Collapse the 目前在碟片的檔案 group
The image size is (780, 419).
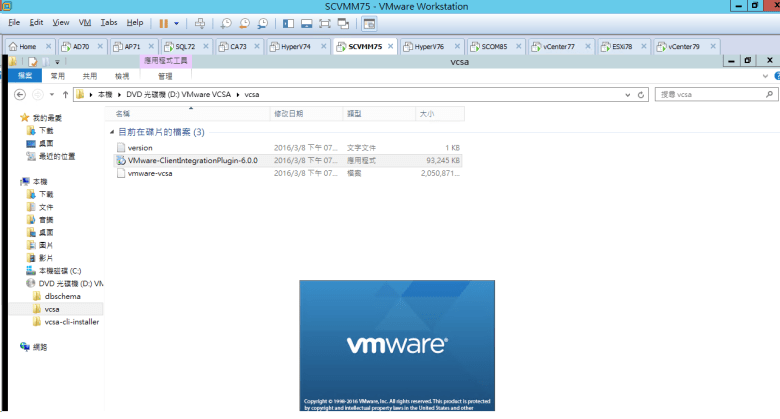[111, 132]
